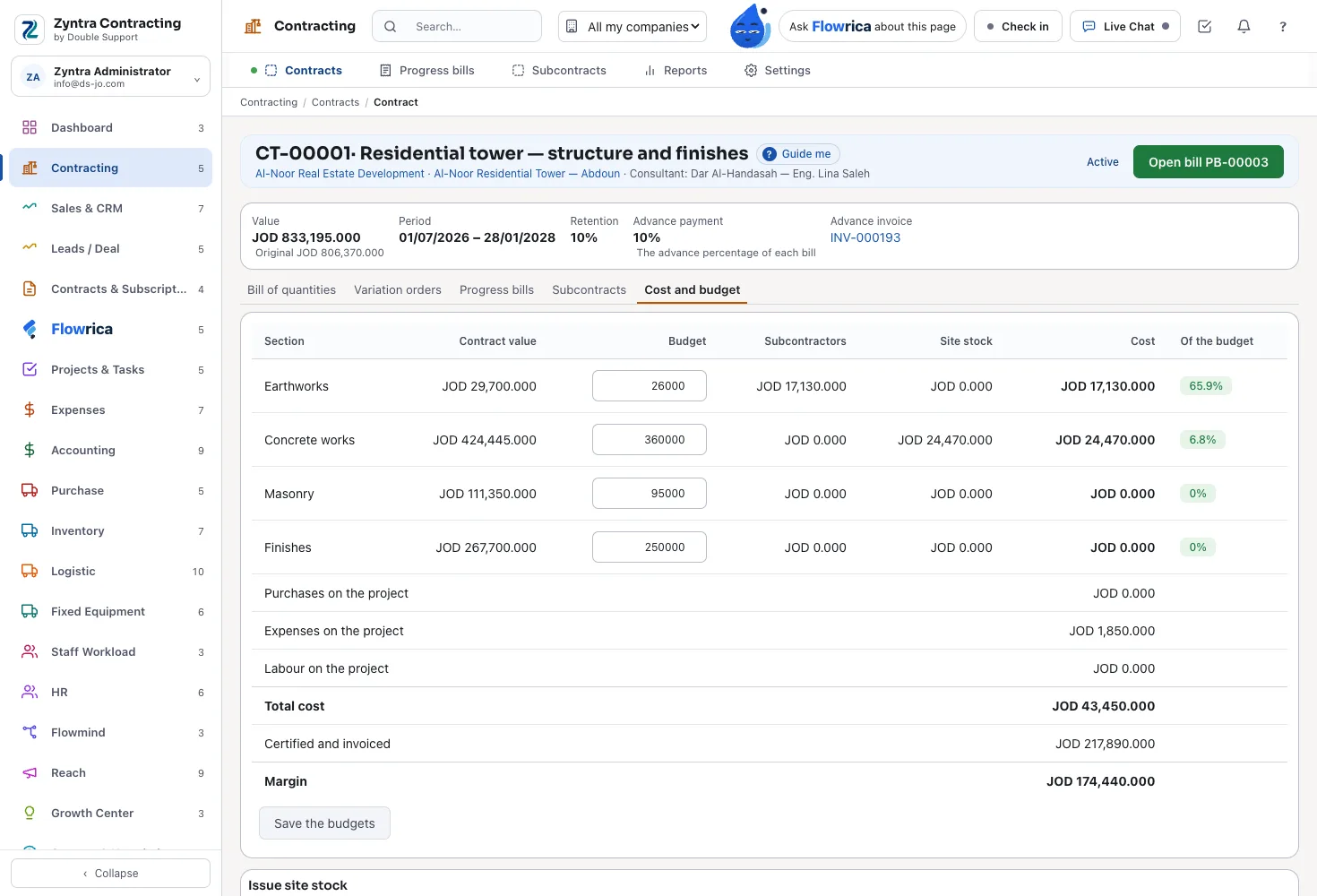Open Flowmind module icon
The height and width of the screenshot is (896, 1317).
30,732
